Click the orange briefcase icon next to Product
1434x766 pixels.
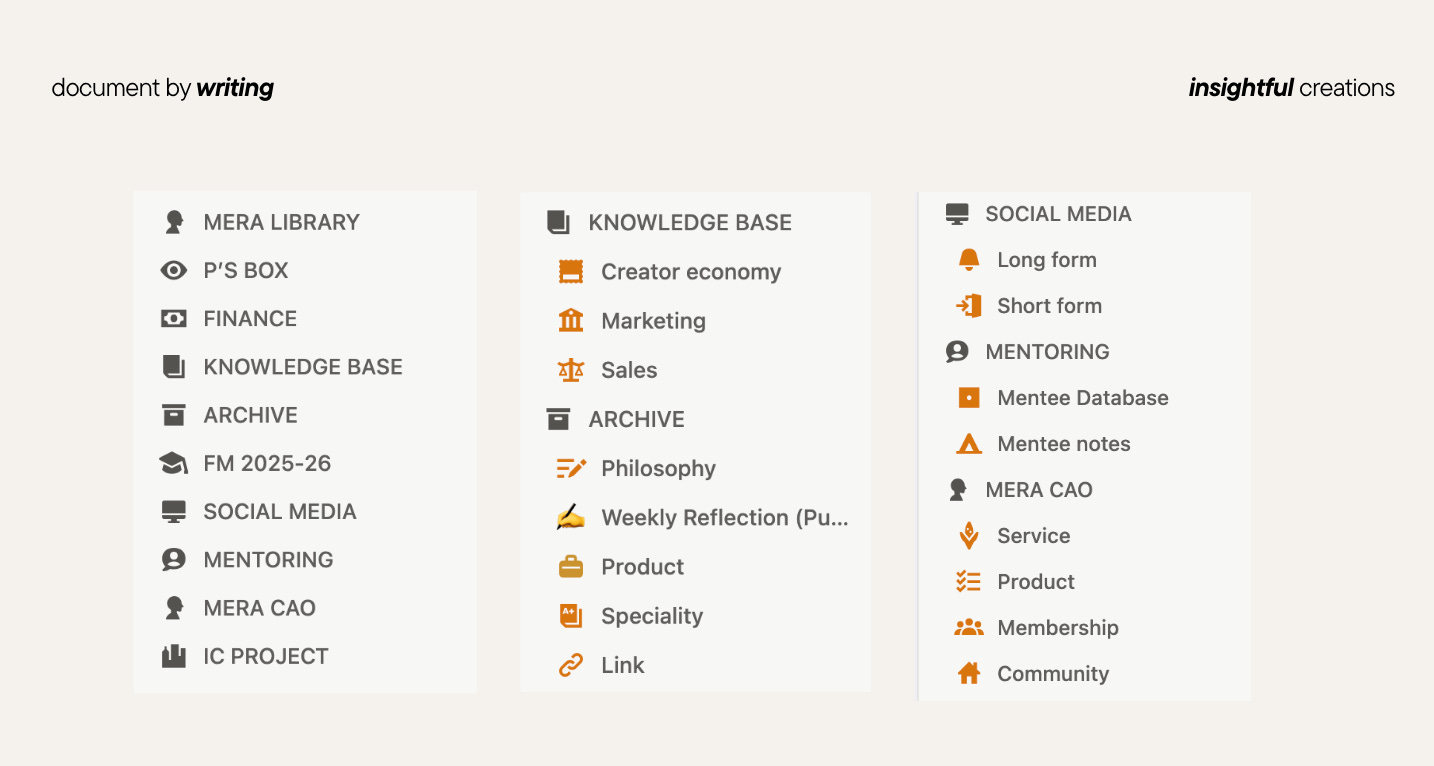coord(571,567)
